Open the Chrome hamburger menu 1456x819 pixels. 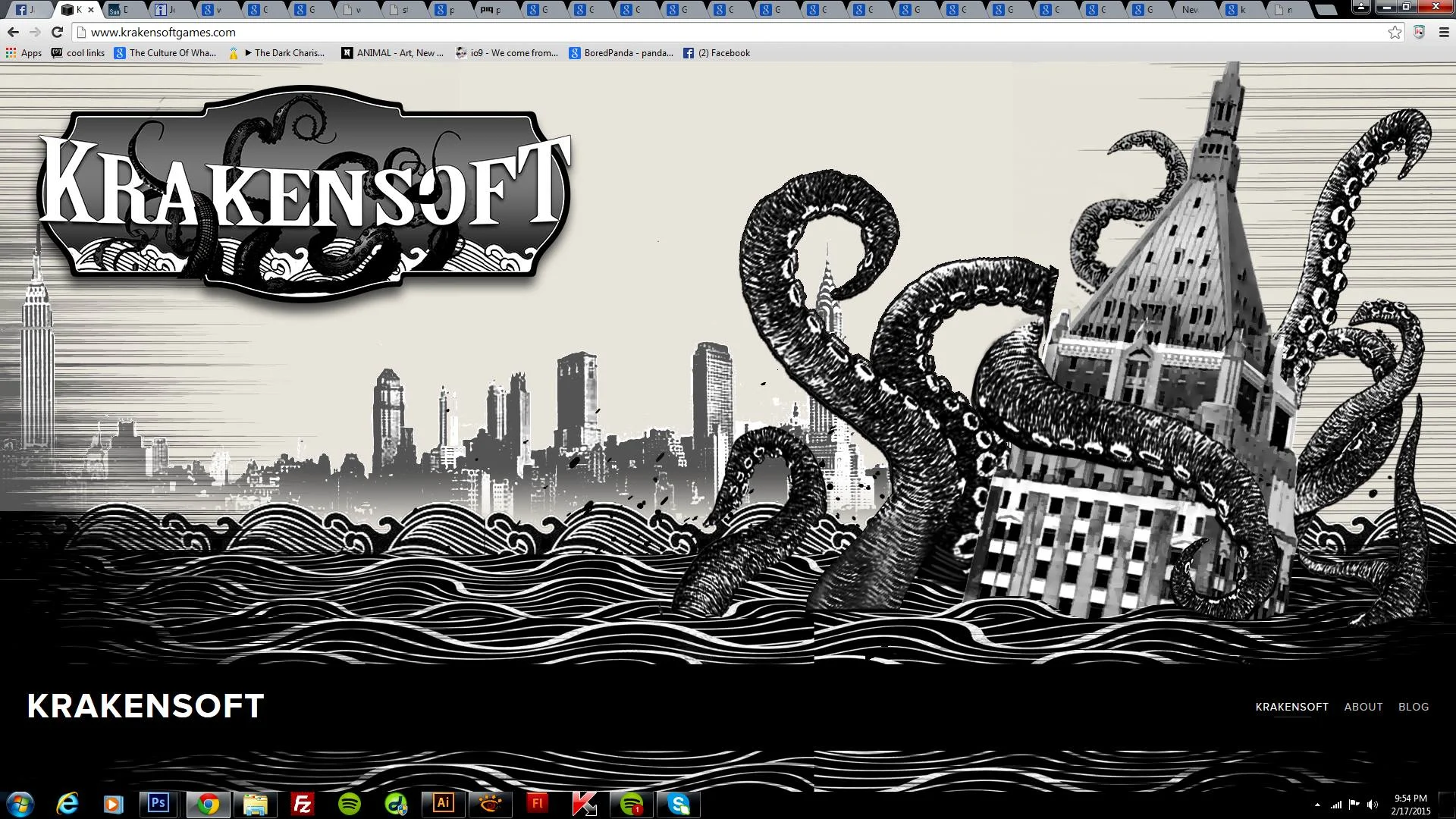click(x=1444, y=32)
